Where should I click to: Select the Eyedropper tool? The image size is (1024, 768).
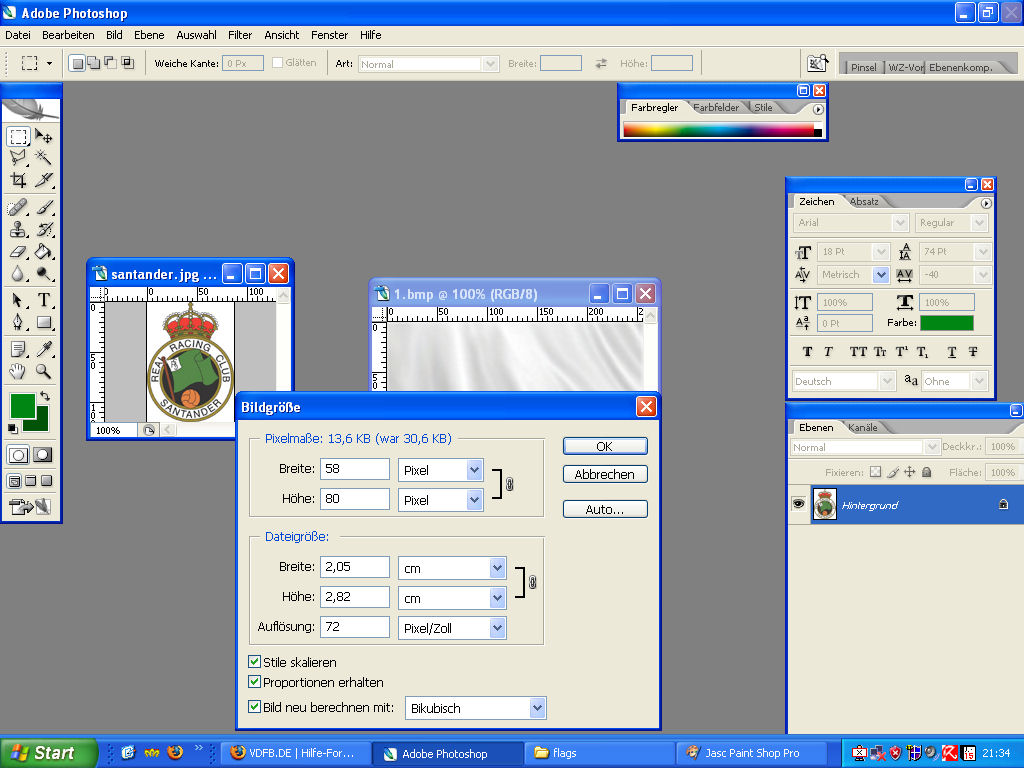coord(44,348)
